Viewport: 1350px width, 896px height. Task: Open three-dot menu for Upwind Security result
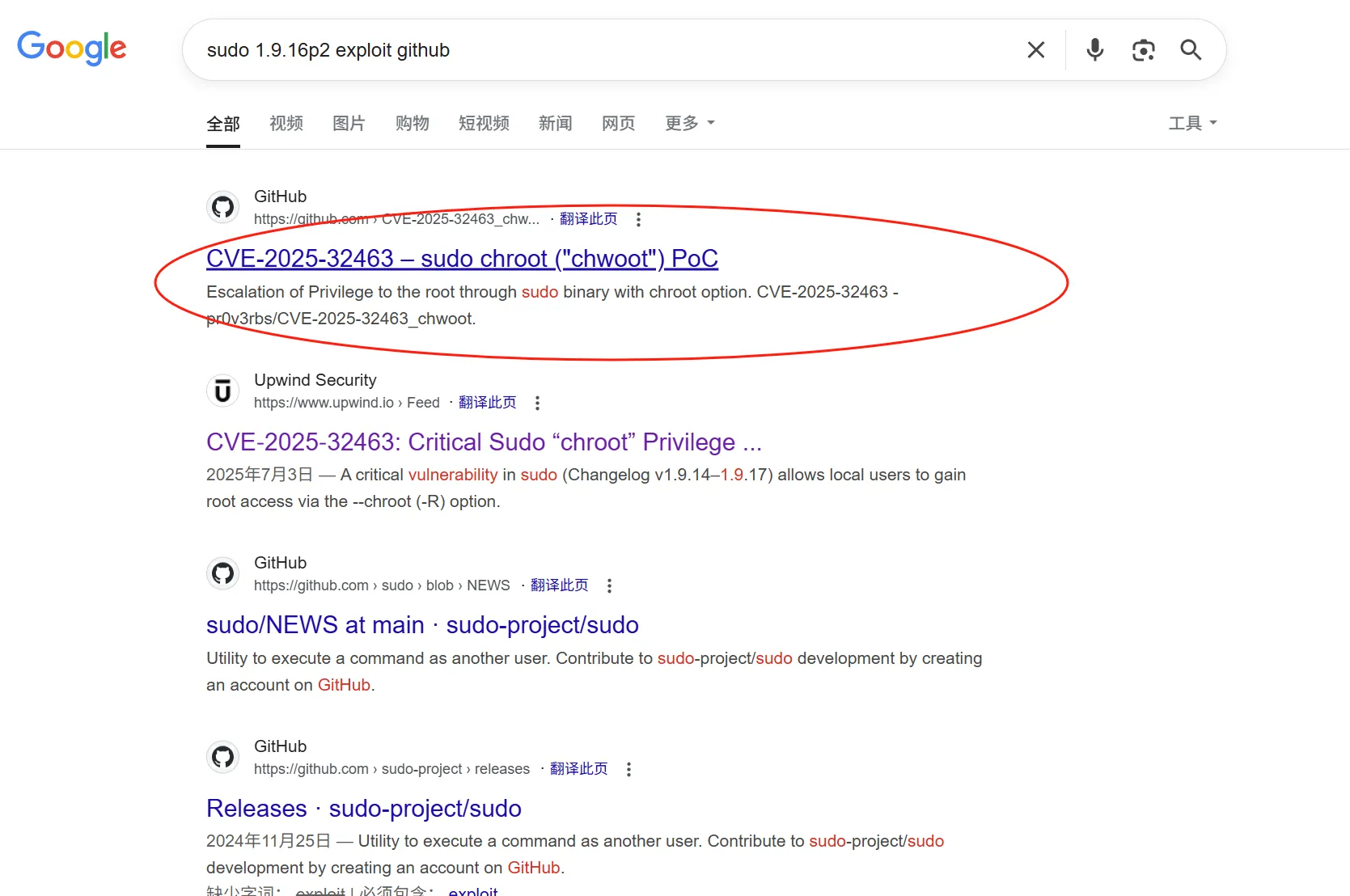point(537,403)
